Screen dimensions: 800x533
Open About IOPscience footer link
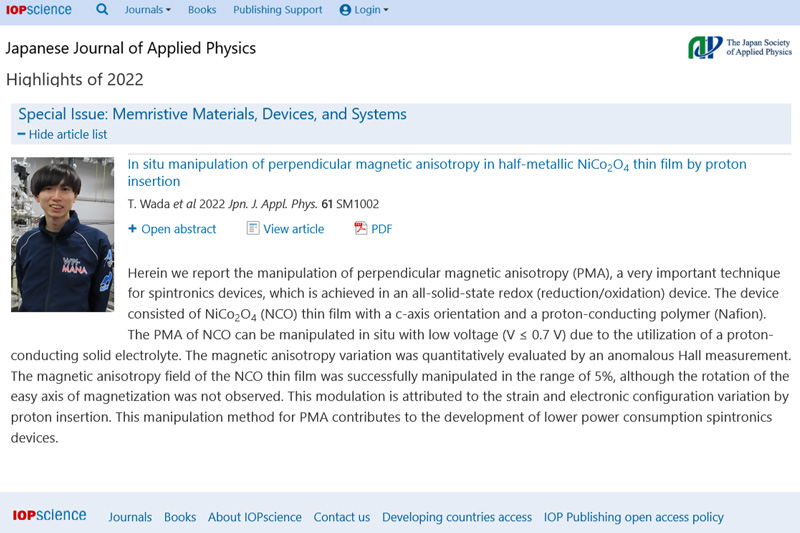coord(254,517)
